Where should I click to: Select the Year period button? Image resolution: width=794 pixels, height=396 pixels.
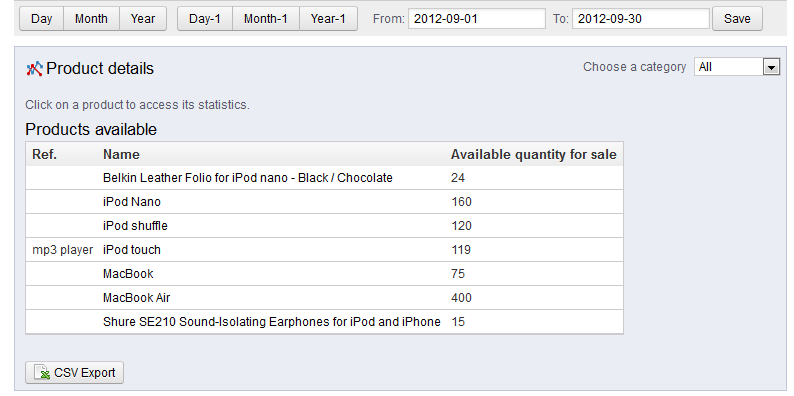click(143, 19)
